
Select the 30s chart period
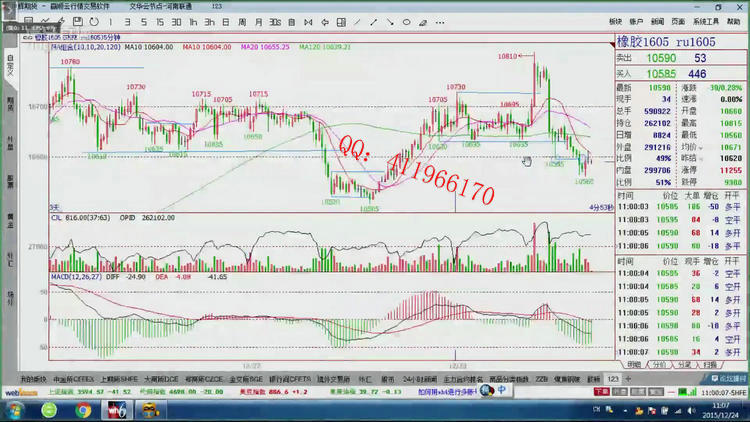(x=275, y=22)
